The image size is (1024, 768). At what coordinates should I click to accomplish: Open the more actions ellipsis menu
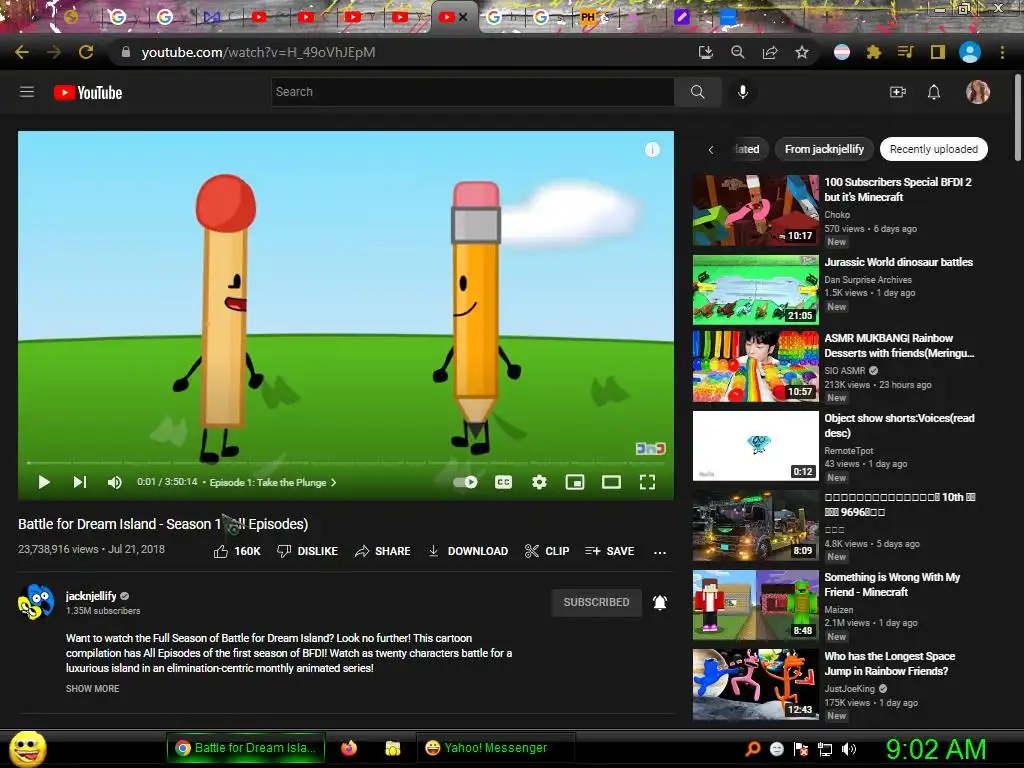pos(660,552)
